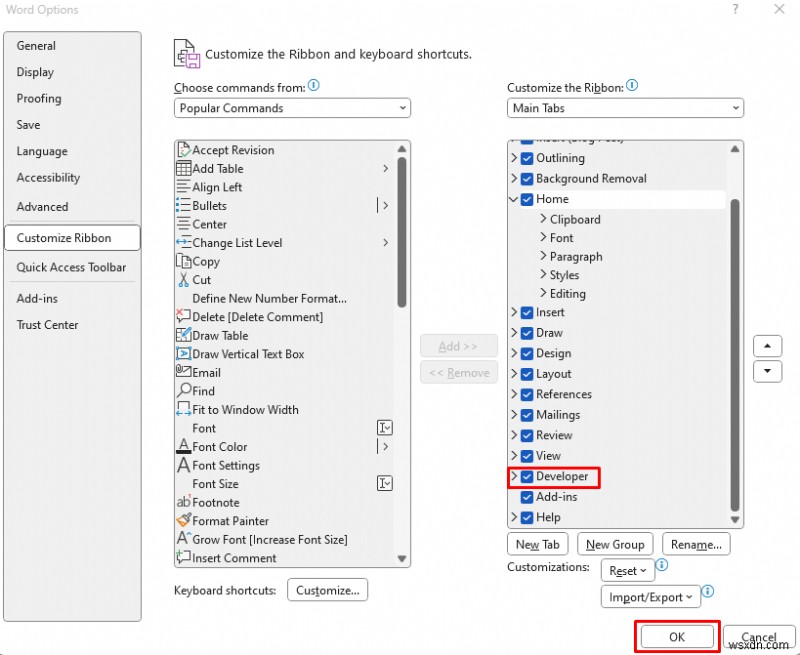Click the Help question mark in title bar
This screenshot has width=800, height=655.
pyautogui.click(x=735, y=9)
